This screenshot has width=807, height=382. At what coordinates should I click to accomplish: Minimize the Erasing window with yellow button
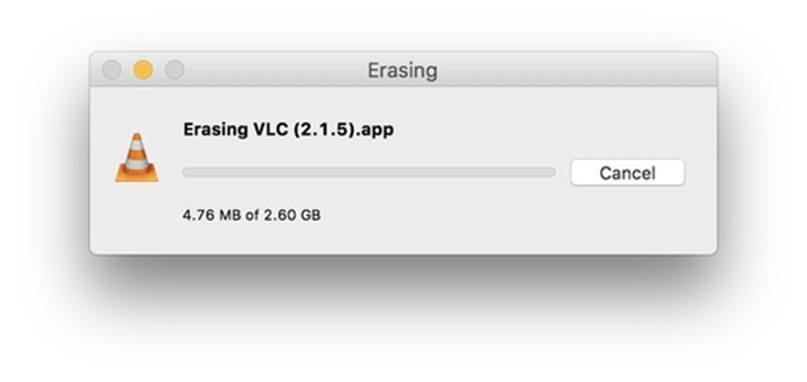point(143,70)
